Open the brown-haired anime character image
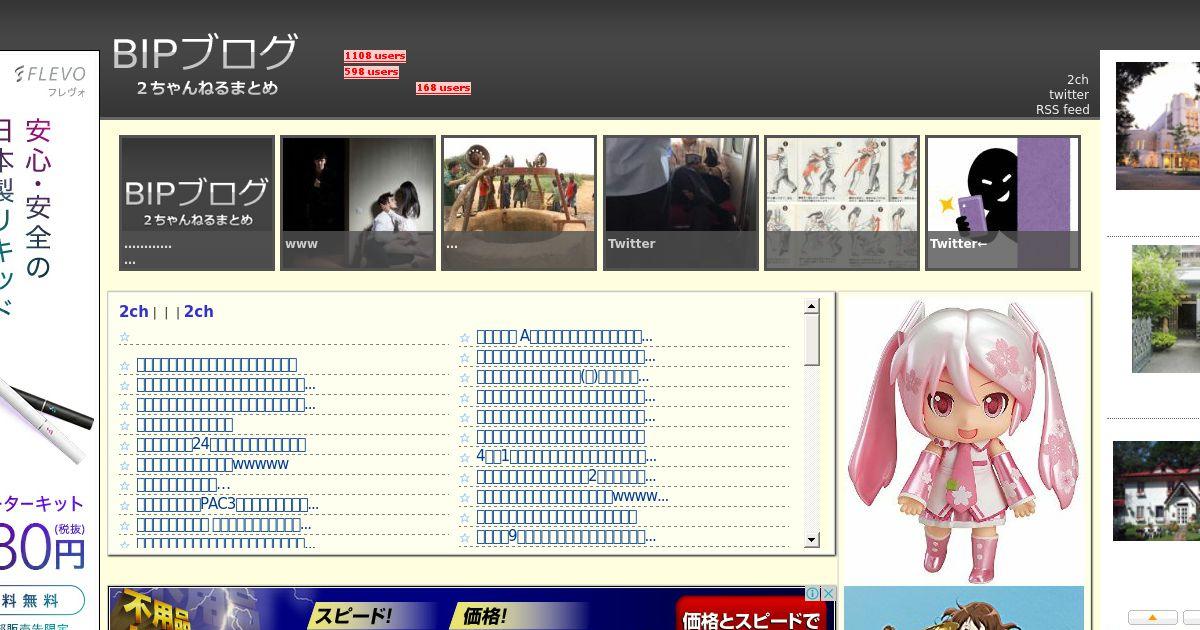The height and width of the screenshot is (630, 1200). 964,608
